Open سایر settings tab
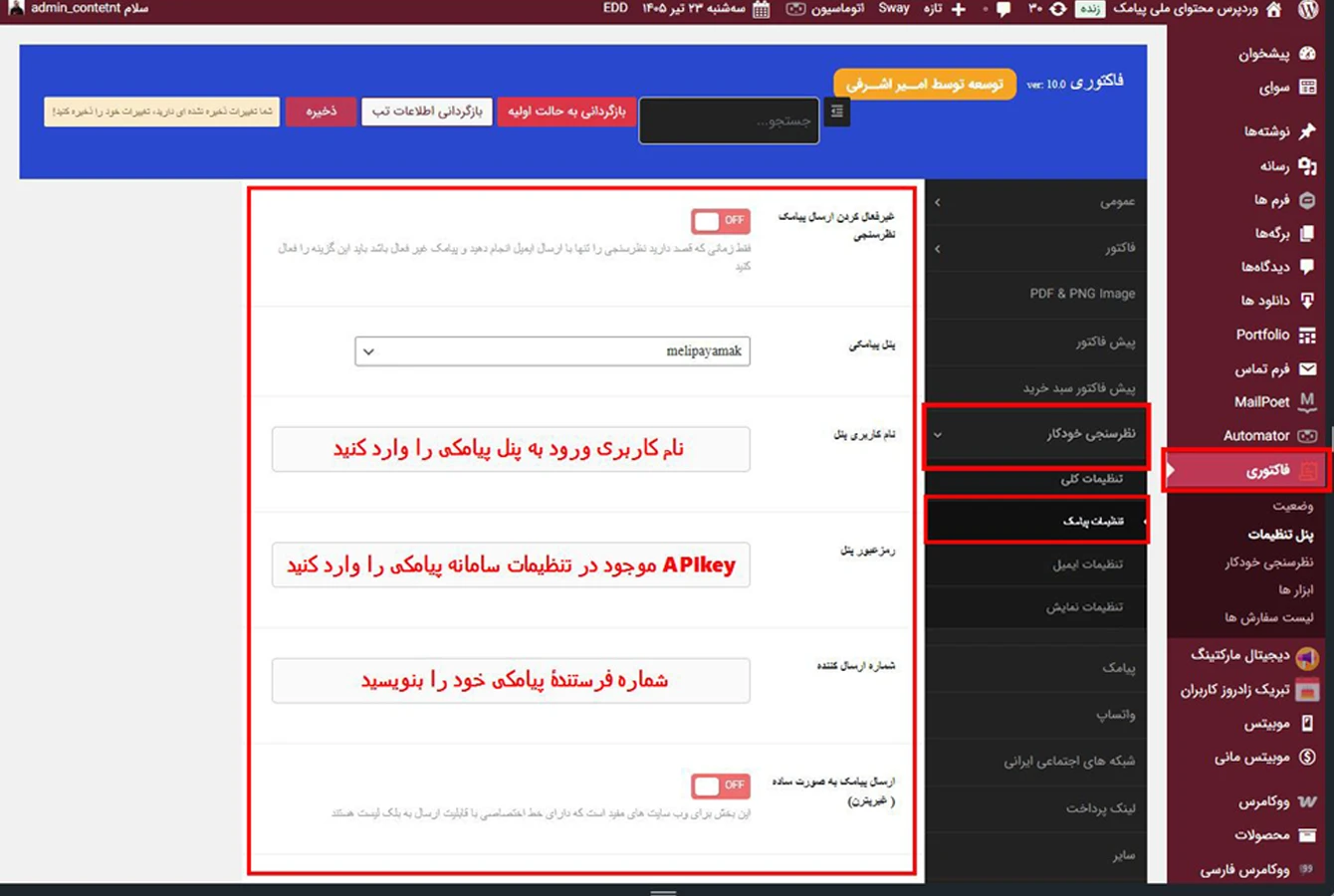Viewport: 1334px width, 896px height. click(x=1035, y=855)
